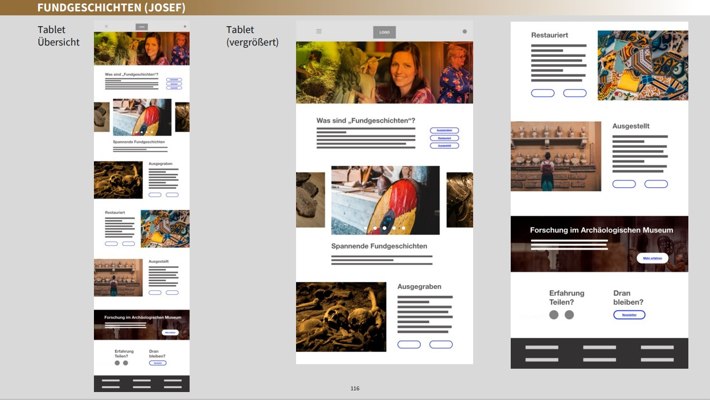Viewport: 710px width, 400px height.
Task: Click left outlined button under enlarged Restauriert text
Action: point(543,93)
